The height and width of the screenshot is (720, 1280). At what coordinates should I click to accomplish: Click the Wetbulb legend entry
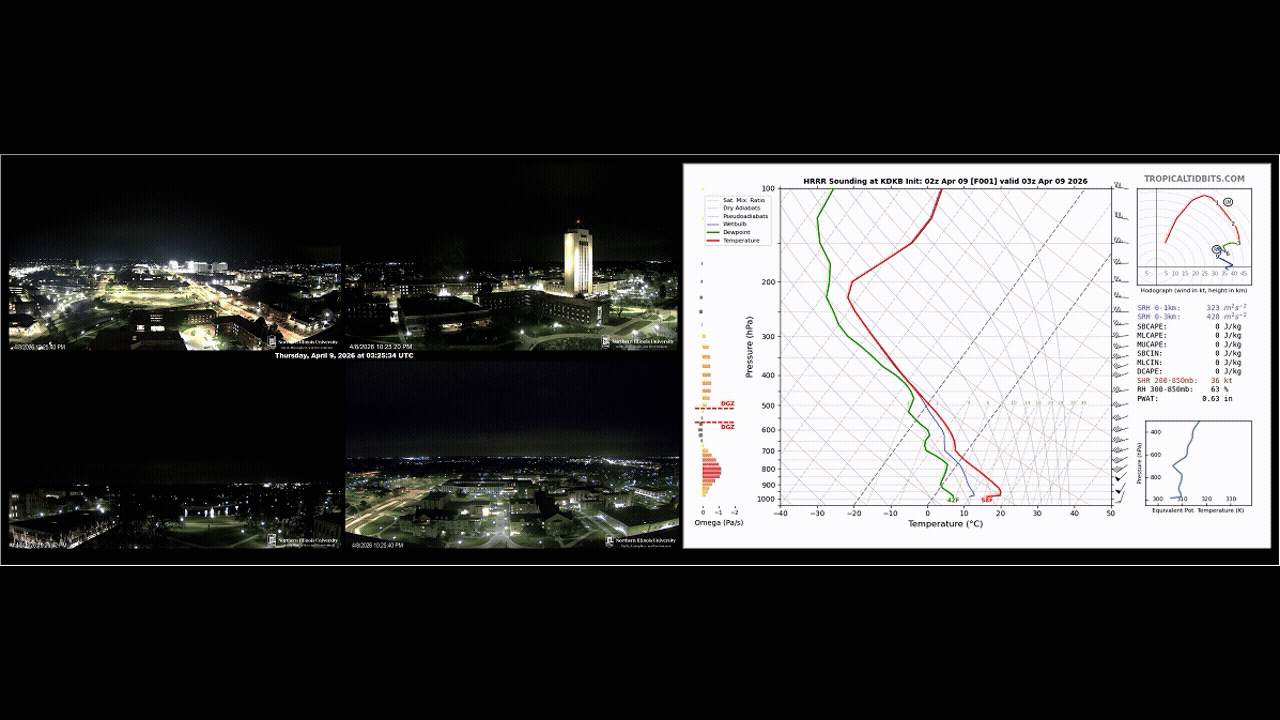coord(734,225)
